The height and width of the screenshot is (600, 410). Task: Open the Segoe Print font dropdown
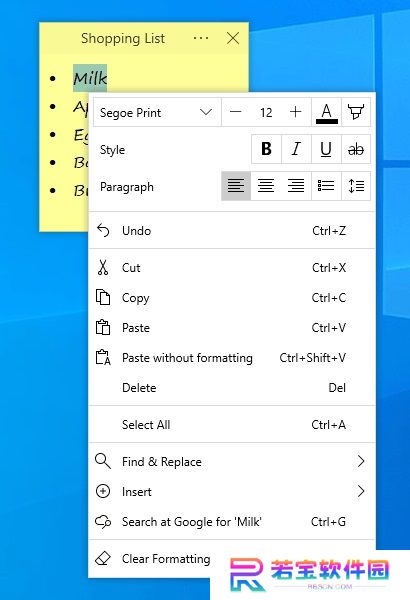(x=157, y=112)
